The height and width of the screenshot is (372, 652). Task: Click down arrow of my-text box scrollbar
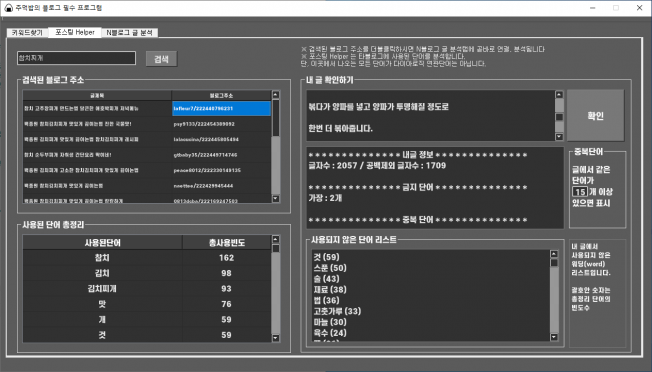(x=559, y=137)
